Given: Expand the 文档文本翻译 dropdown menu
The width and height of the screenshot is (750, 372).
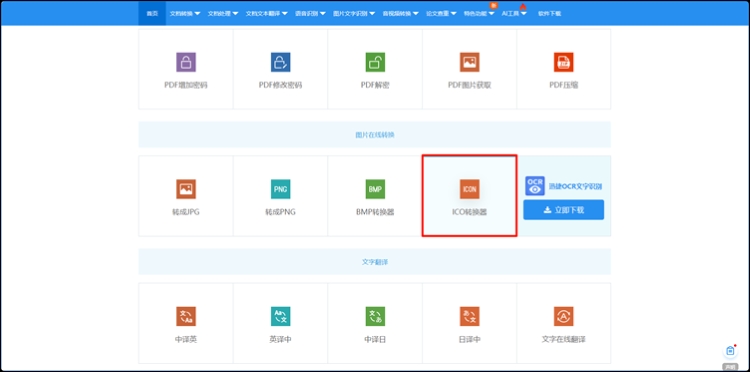Looking at the screenshot, I should click(267, 13).
